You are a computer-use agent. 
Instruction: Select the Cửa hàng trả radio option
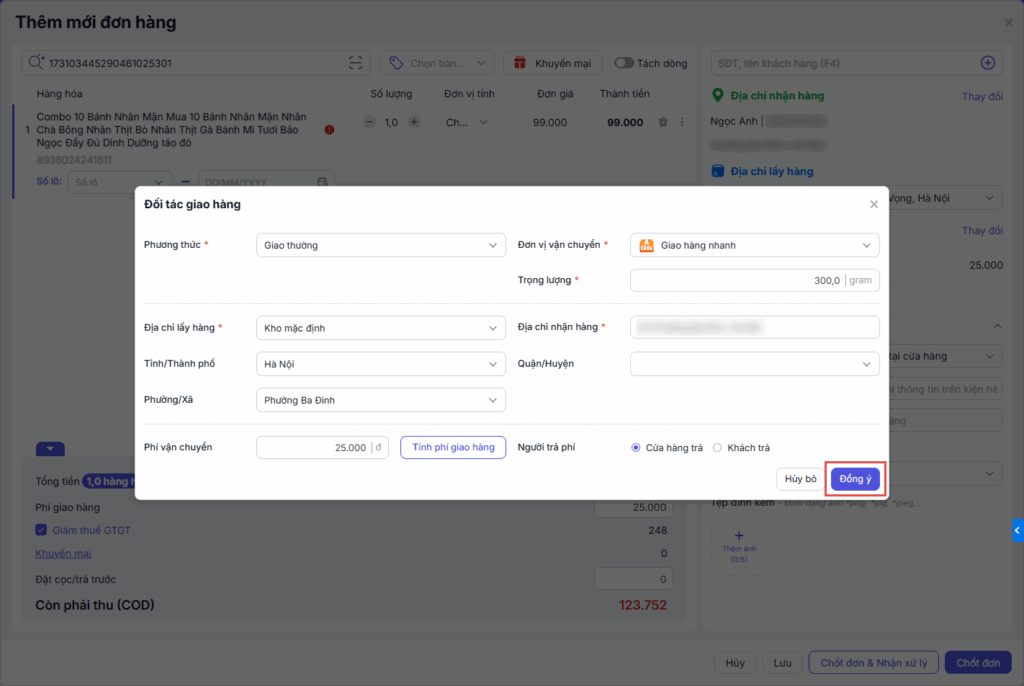(636, 448)
